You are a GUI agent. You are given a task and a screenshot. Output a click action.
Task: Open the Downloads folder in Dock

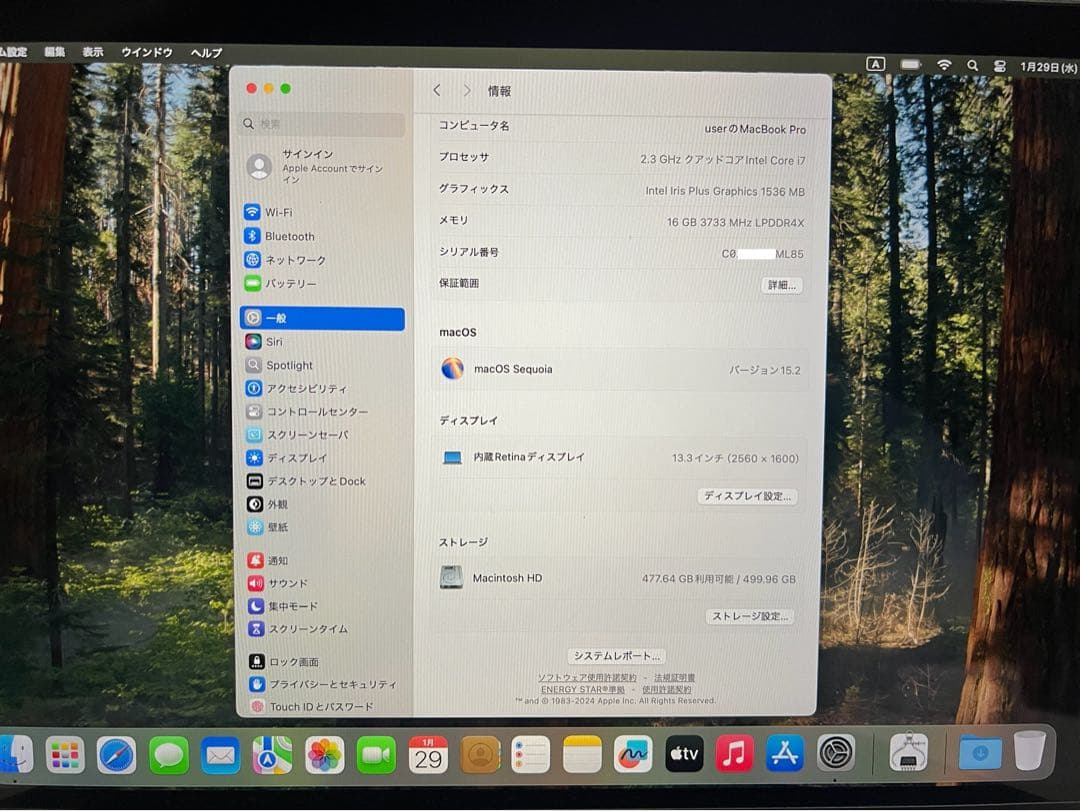(x=979, y=752)
